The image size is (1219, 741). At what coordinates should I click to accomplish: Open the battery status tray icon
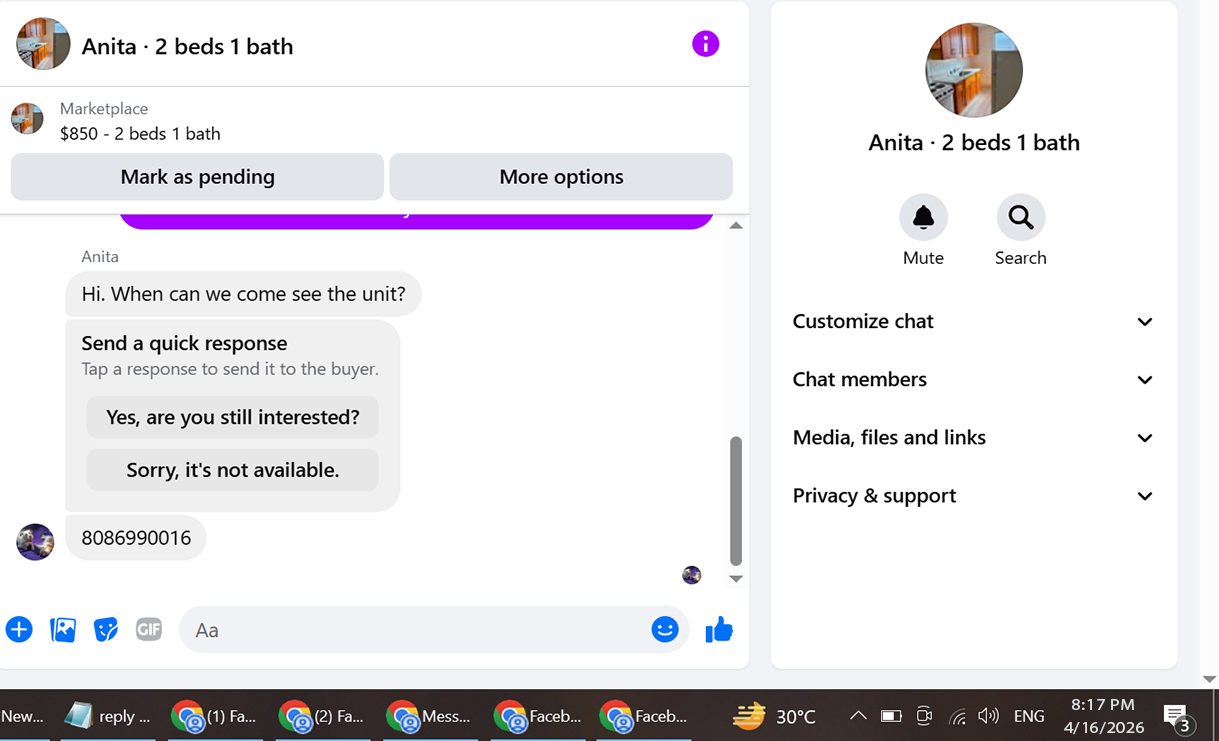[891, 716]
